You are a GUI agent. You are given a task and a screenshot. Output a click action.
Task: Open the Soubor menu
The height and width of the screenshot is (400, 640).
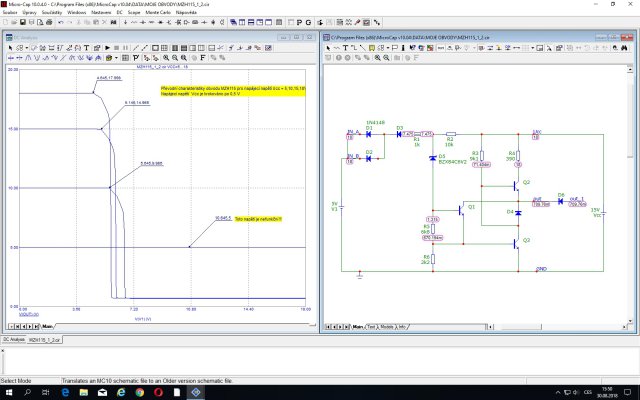(x=10, y=12)
